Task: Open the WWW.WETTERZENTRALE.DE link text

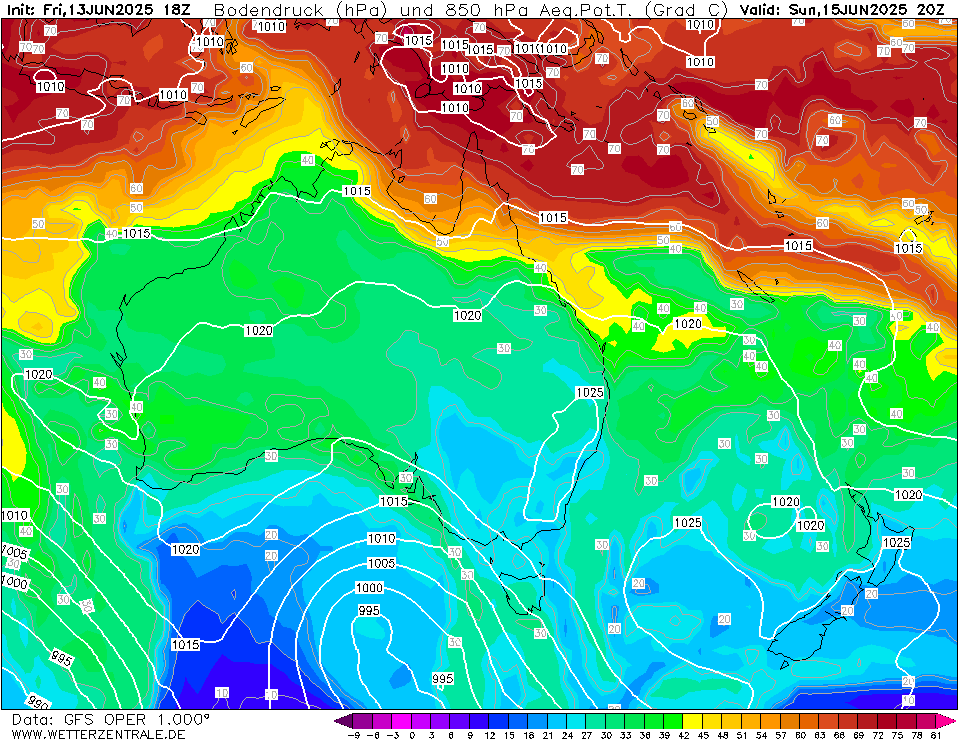Action: point(98,734)
